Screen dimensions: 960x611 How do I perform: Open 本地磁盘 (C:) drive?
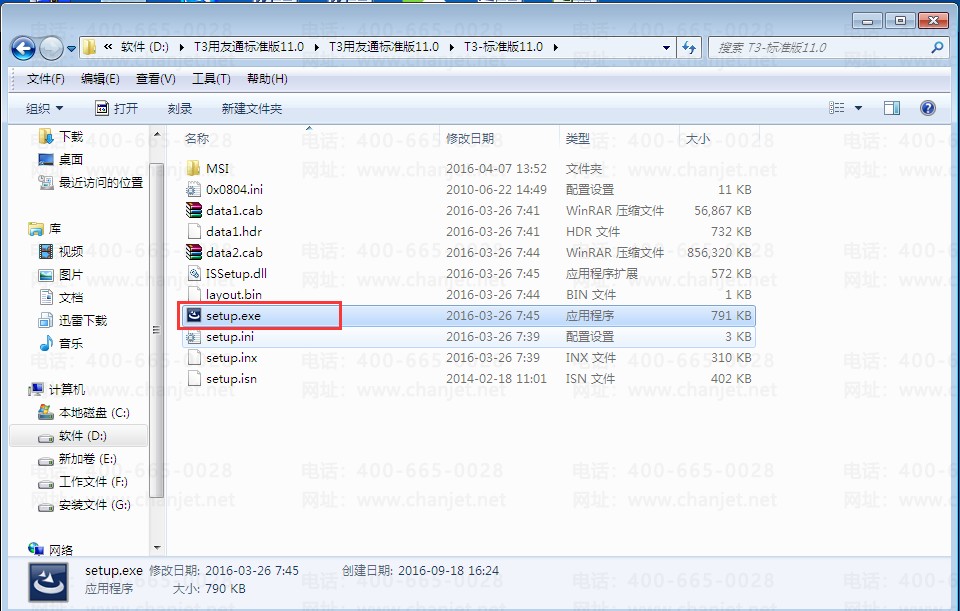(94, 413)
